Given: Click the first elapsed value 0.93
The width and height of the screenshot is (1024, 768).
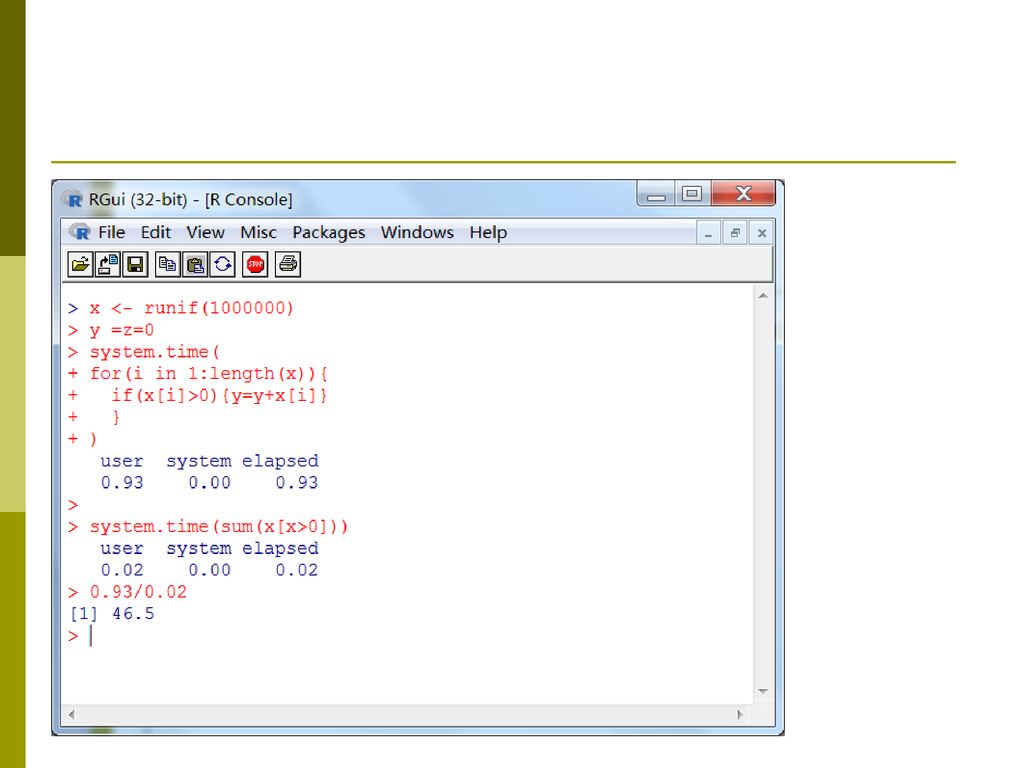Looking at the screenshot, I should tap(296, 483).
